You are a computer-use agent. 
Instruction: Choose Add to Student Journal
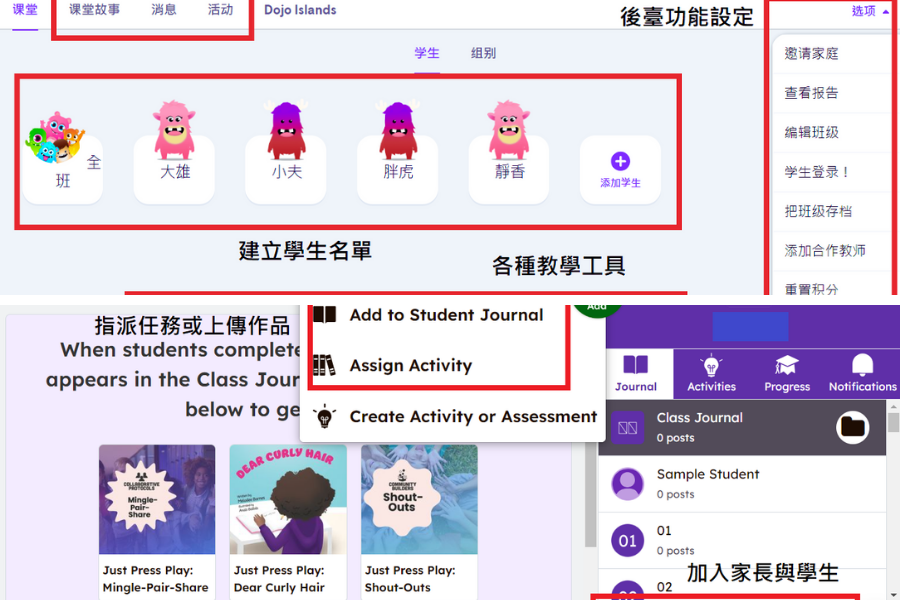pyautogui.click(x=446, y=315)
